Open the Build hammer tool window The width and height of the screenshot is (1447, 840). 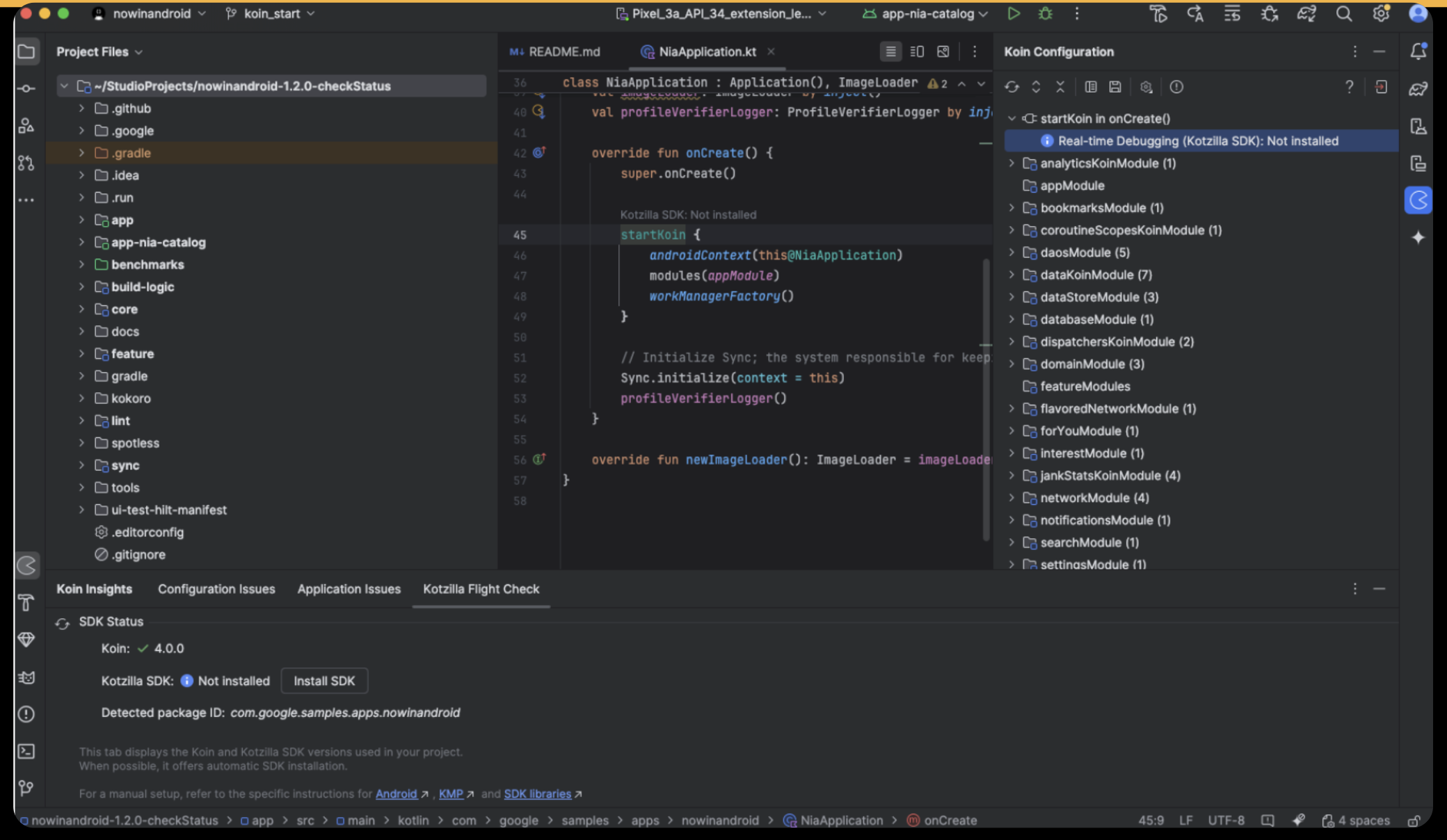(26, 602)
